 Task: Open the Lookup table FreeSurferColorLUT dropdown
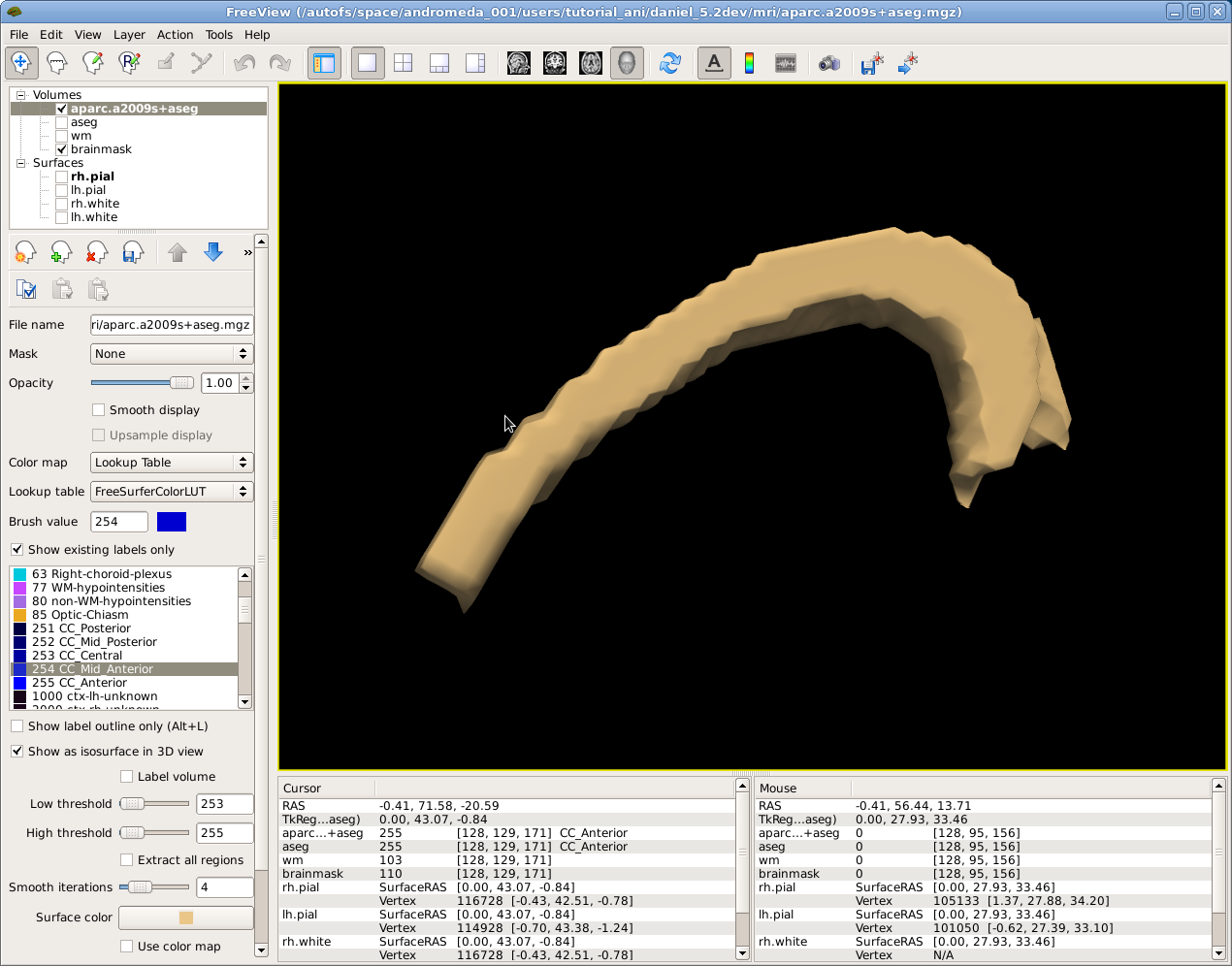tap(172, 492)
